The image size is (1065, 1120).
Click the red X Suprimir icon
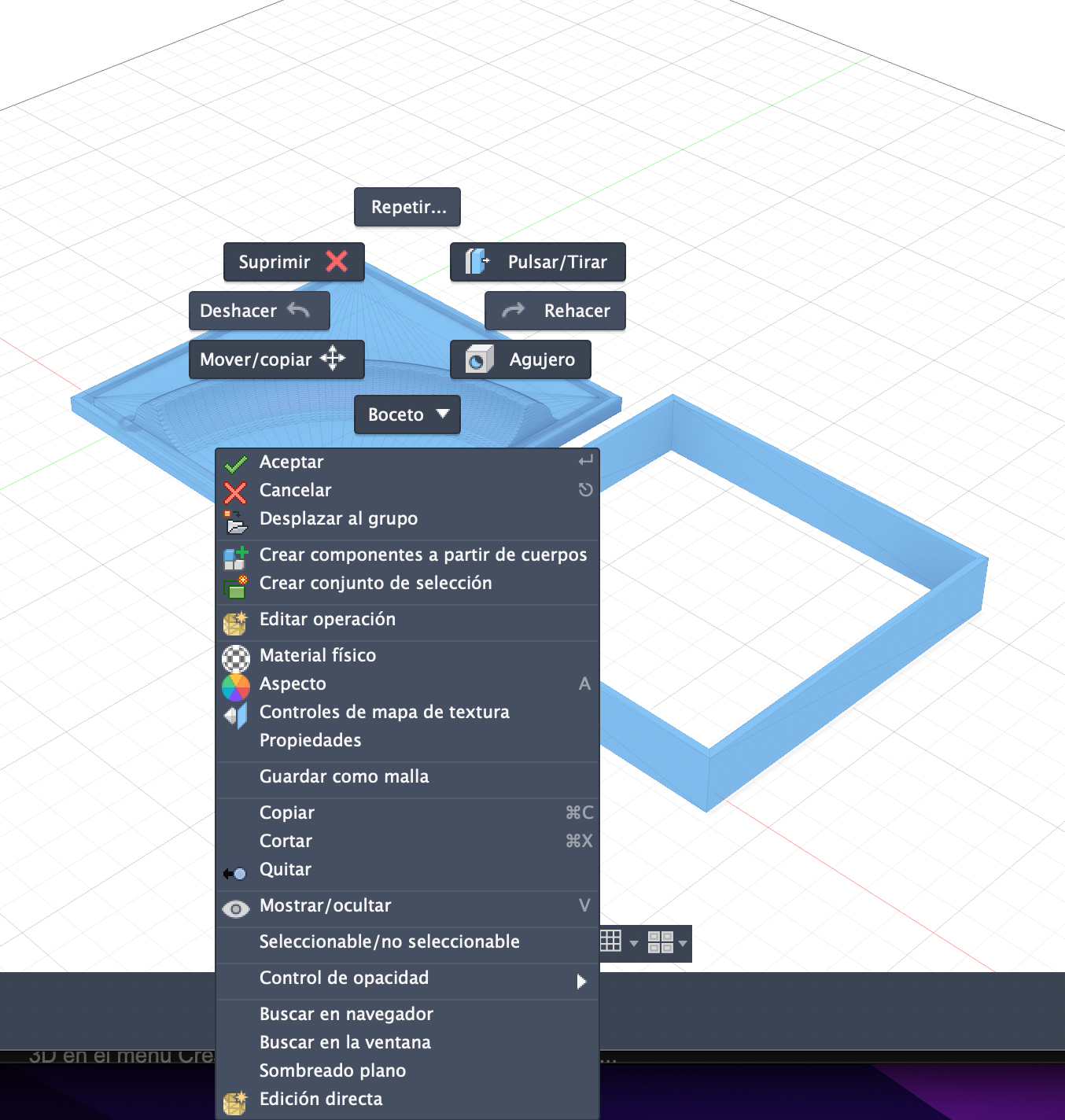337,261
